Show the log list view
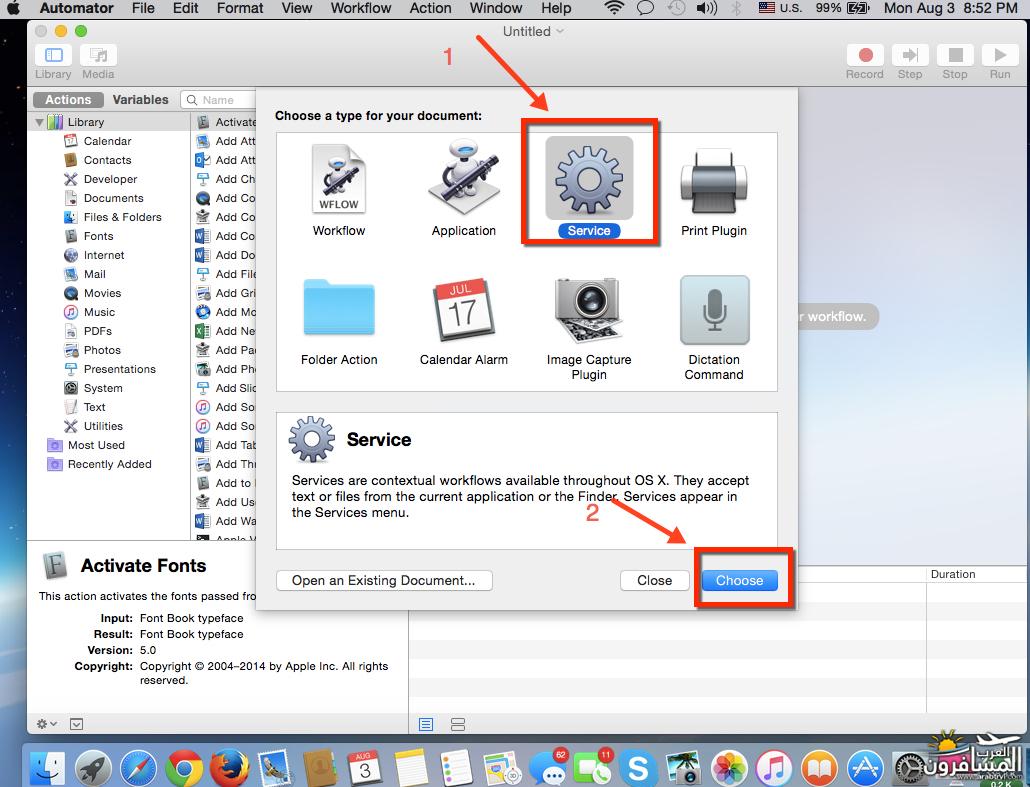The height and width of the screenshot is (787, 1030). 426,724
